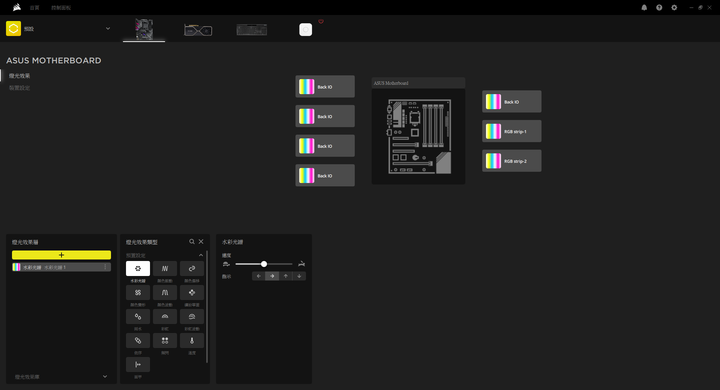
Task: Click the speed slider handle
Action: coord(264,264)
